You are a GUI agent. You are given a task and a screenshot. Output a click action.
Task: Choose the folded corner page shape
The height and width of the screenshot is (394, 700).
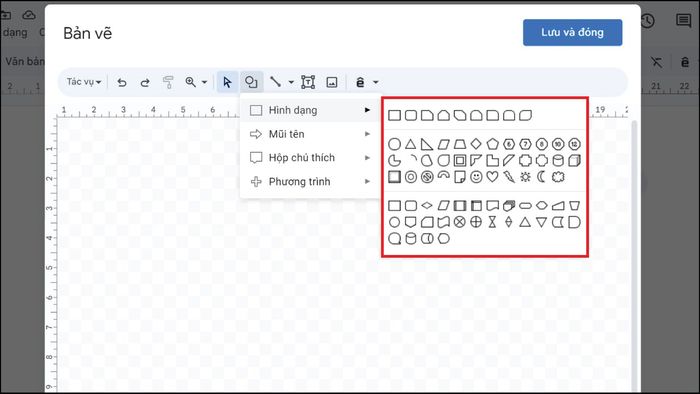(460, 177)
